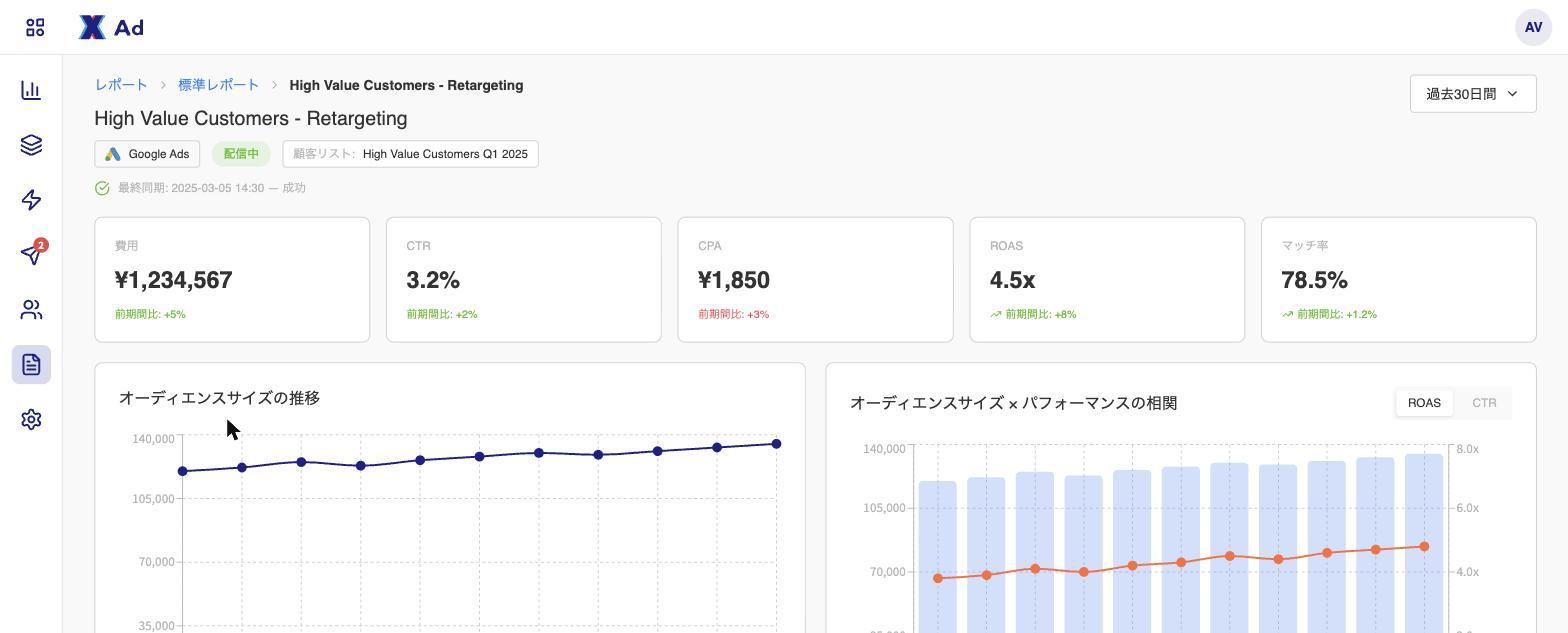This screenshot has height=633, width=1568.
Task: Select the ROAS 4.5x card
Action: [x=1107, y=280]
